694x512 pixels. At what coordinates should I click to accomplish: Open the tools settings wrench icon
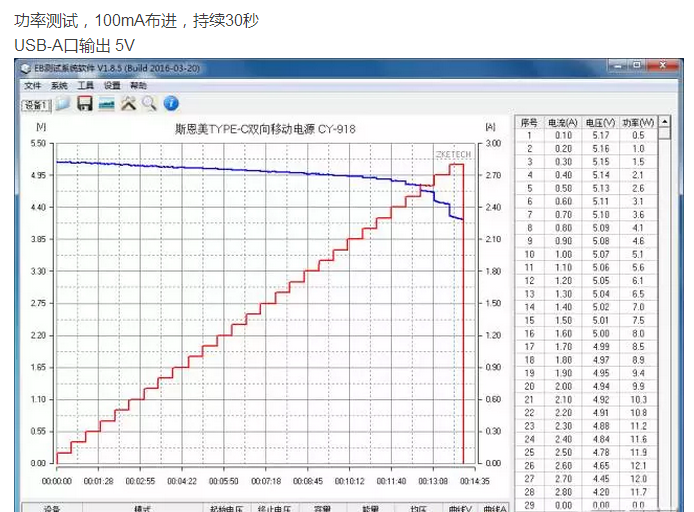point(128,104)
